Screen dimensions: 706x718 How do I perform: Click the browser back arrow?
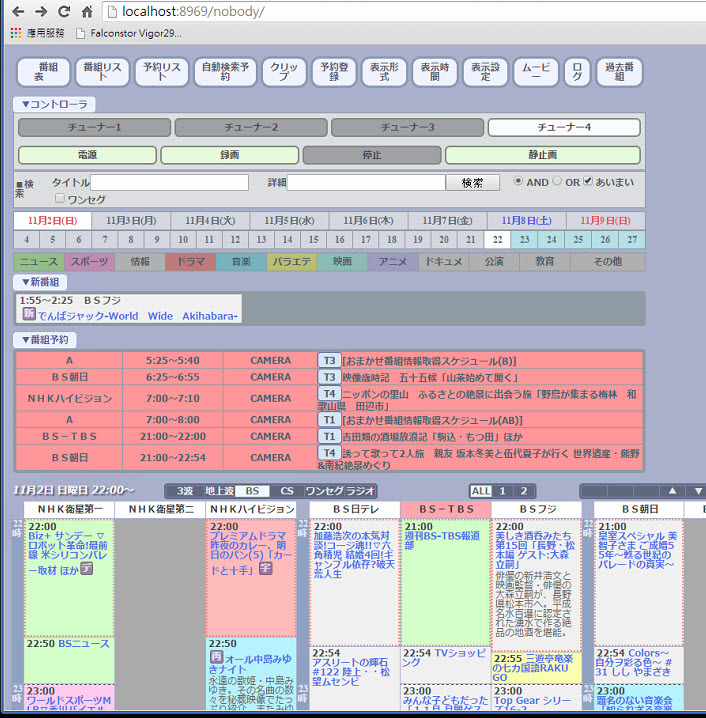click(18, 12)
